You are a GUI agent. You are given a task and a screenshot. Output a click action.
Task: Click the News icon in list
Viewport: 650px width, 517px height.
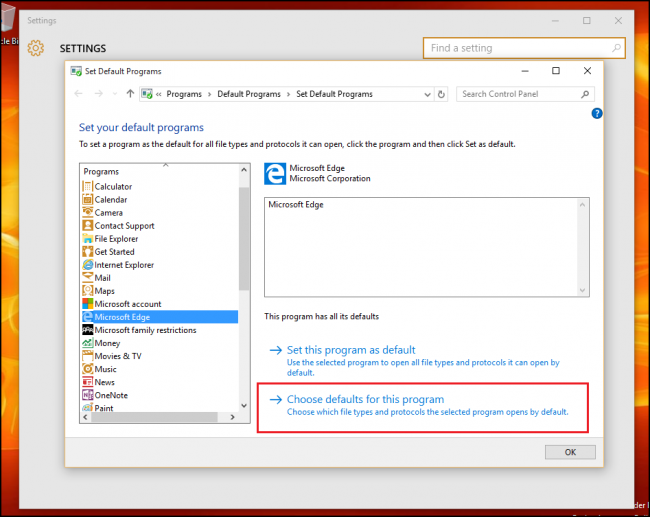point(87,382)
